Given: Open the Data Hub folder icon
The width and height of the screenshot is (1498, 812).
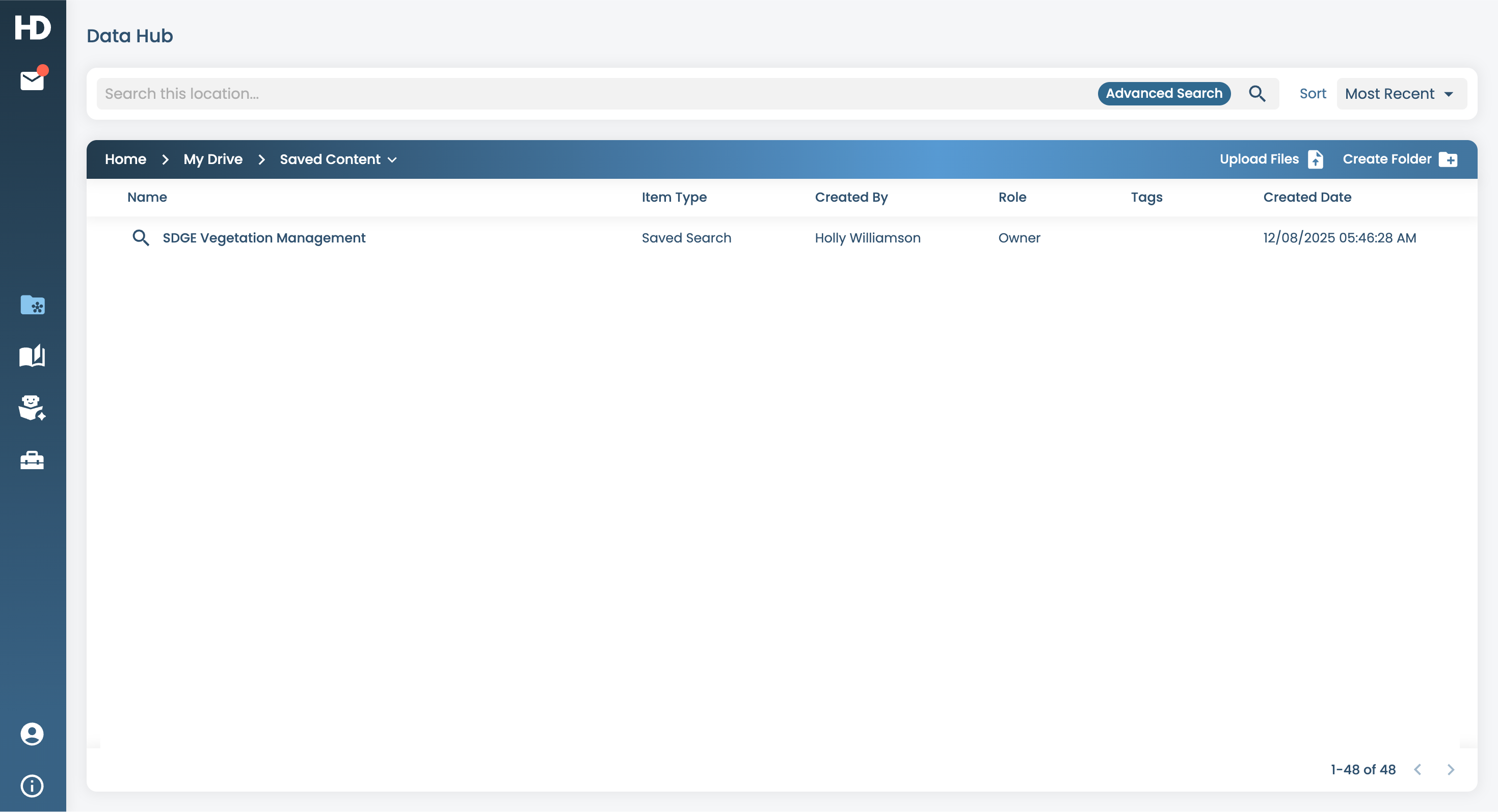Looking at the screenshot, I should (x=33, y=305).
